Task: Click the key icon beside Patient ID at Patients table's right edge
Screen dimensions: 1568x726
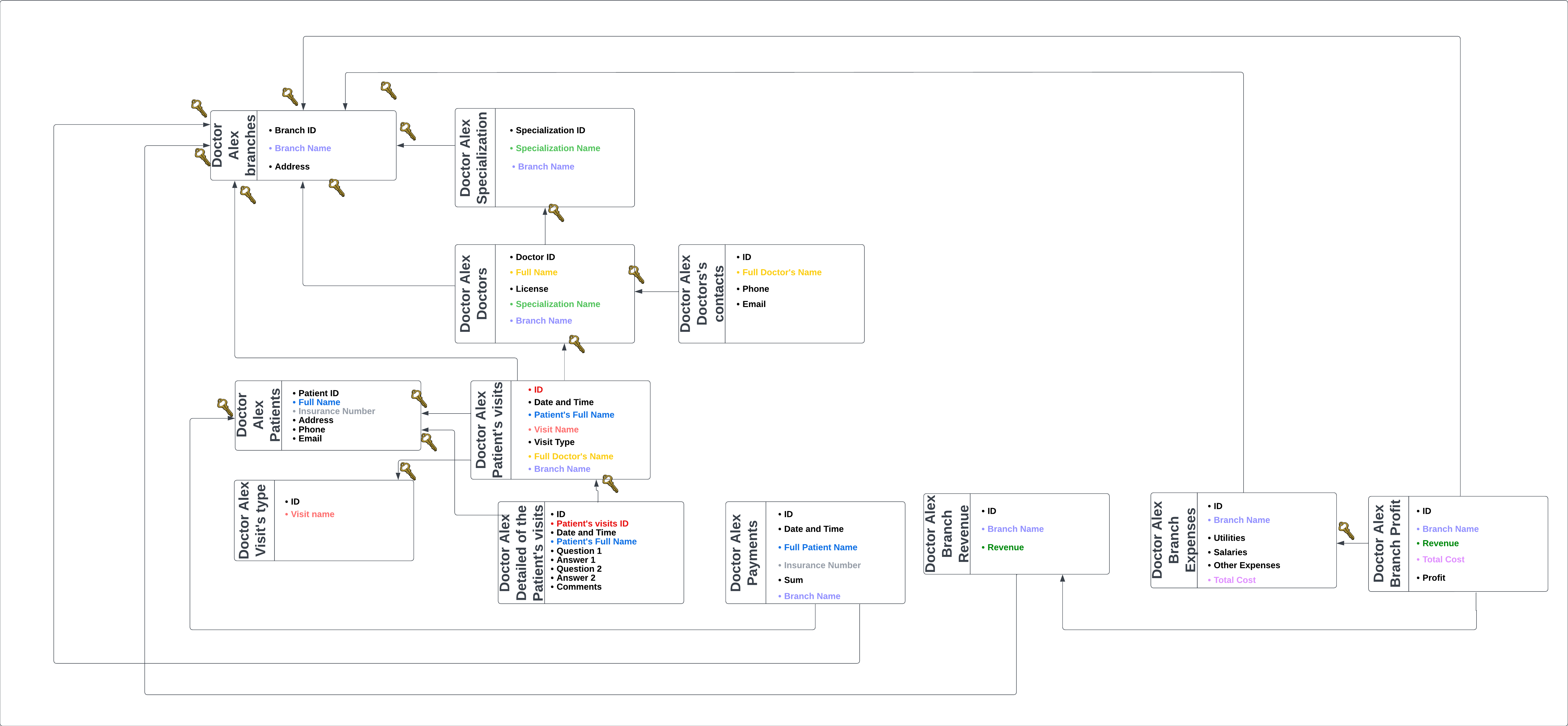Action: [419, 399]
